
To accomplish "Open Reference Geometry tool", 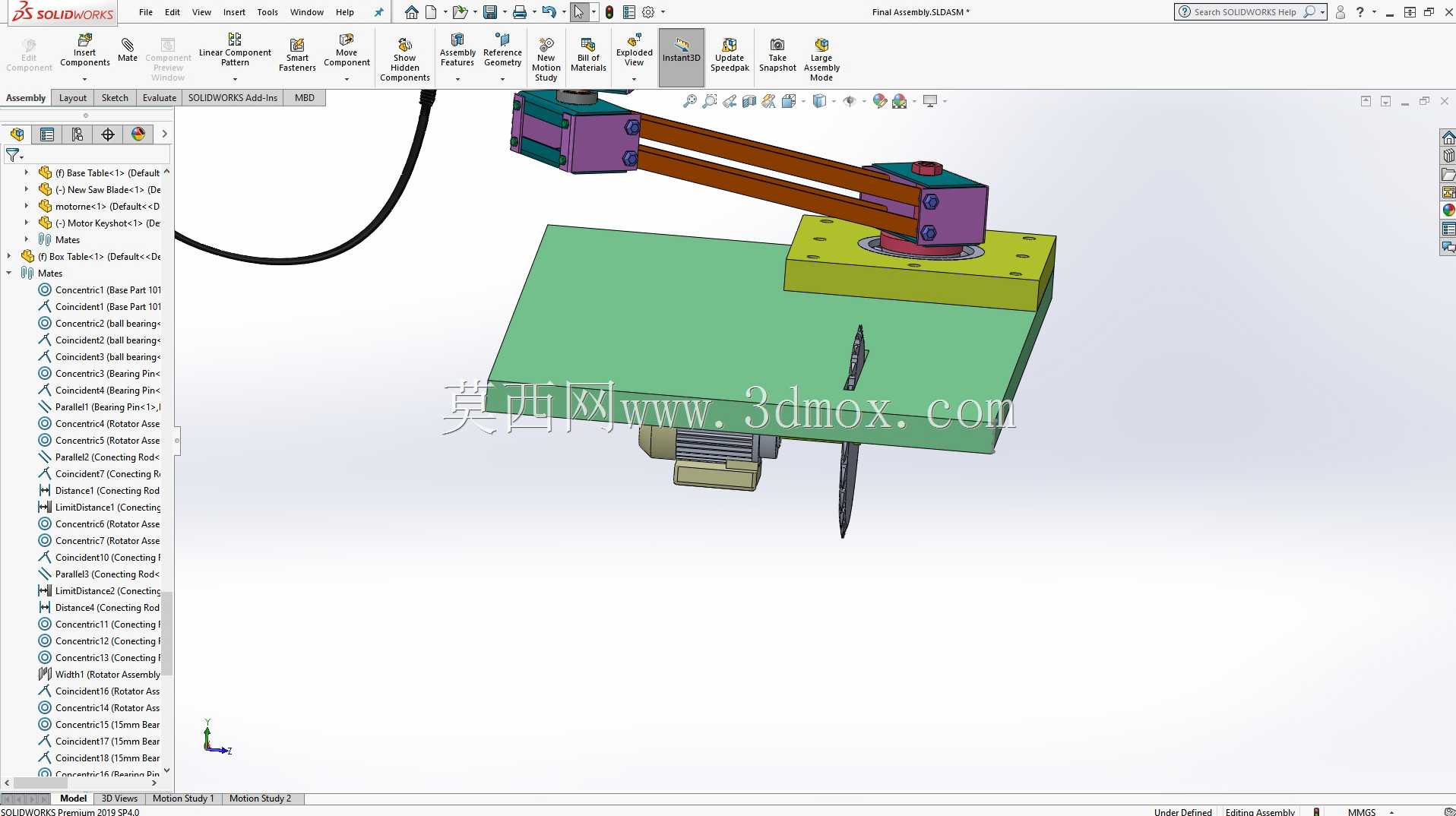I will pos(502,50).
